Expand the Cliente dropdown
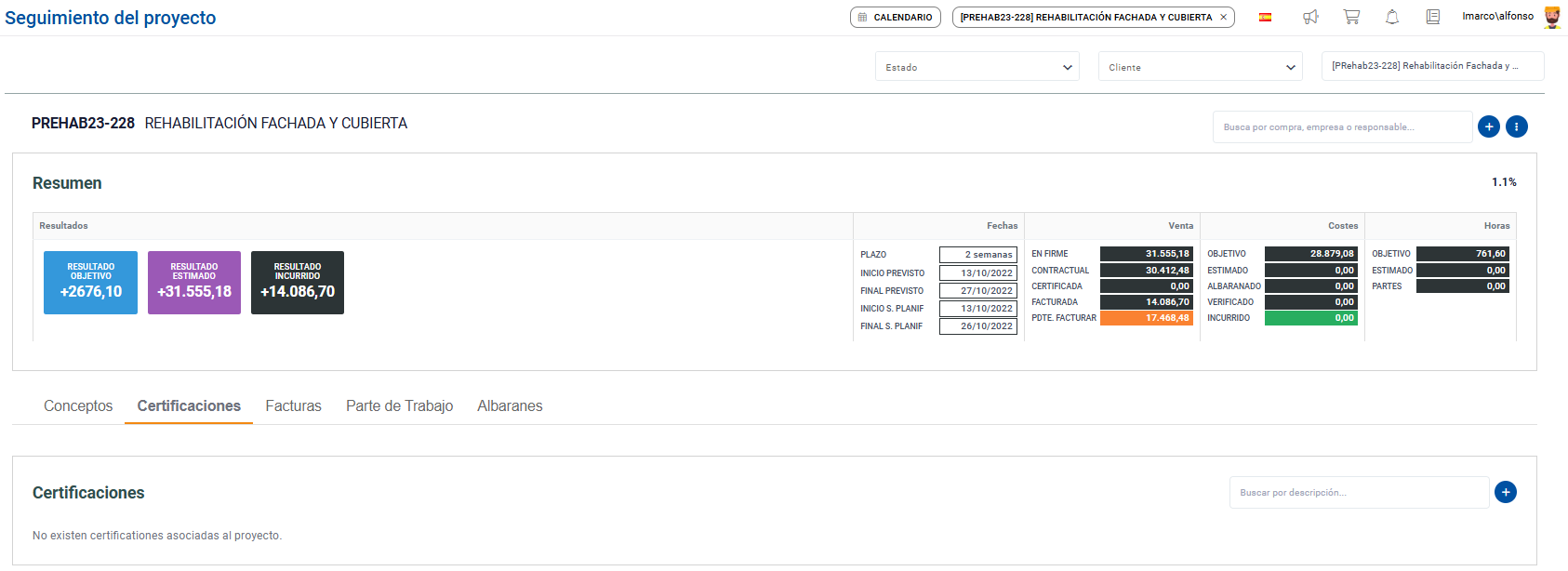 pyautogui.click(x=1200, y=67)
